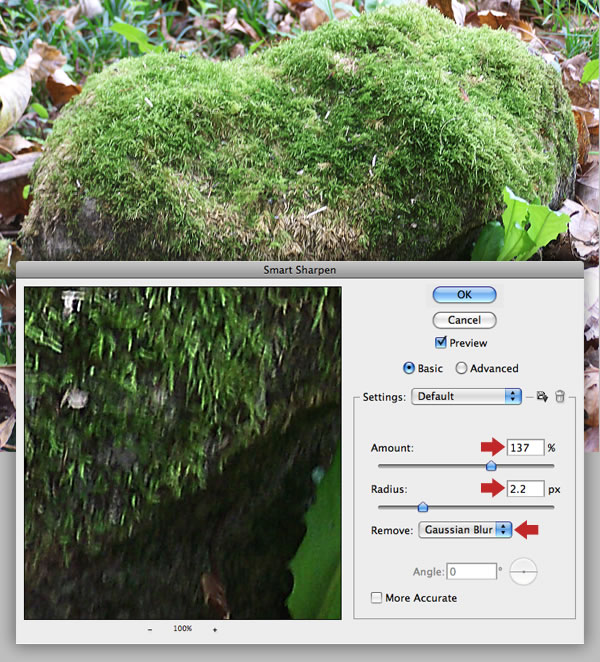The height and width of the screenshot is (662, 600).
Task: Click the Amount slider handle
Action: (491, 466)
